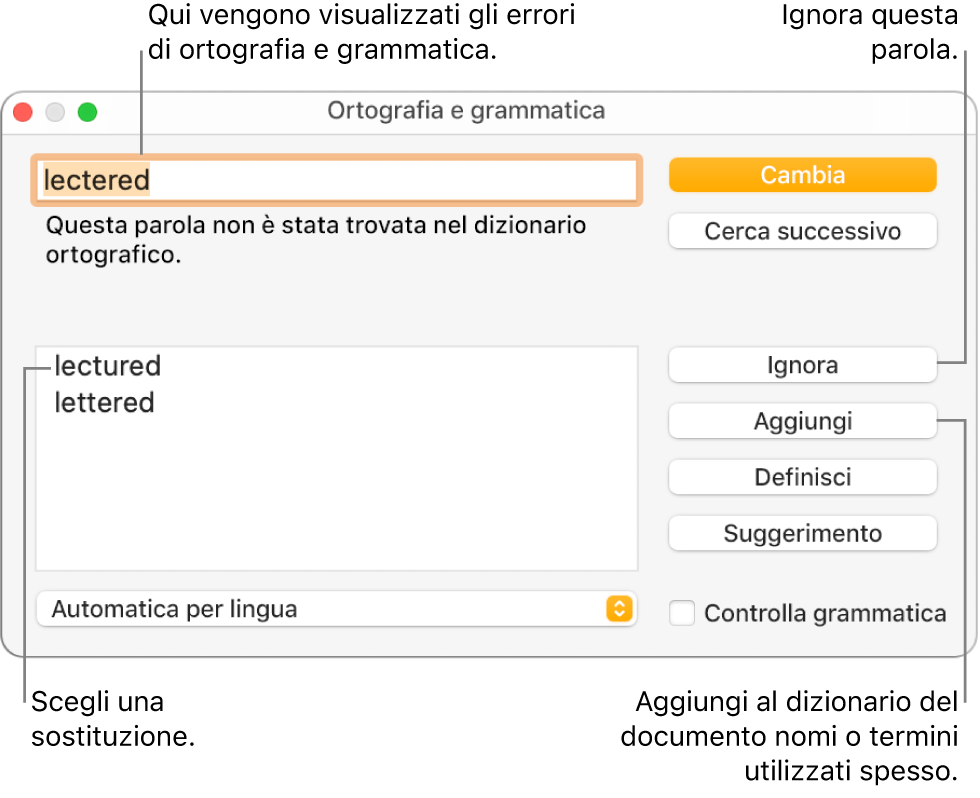Choose the "lettered" replacement suggestion

(x=105, y=404)
